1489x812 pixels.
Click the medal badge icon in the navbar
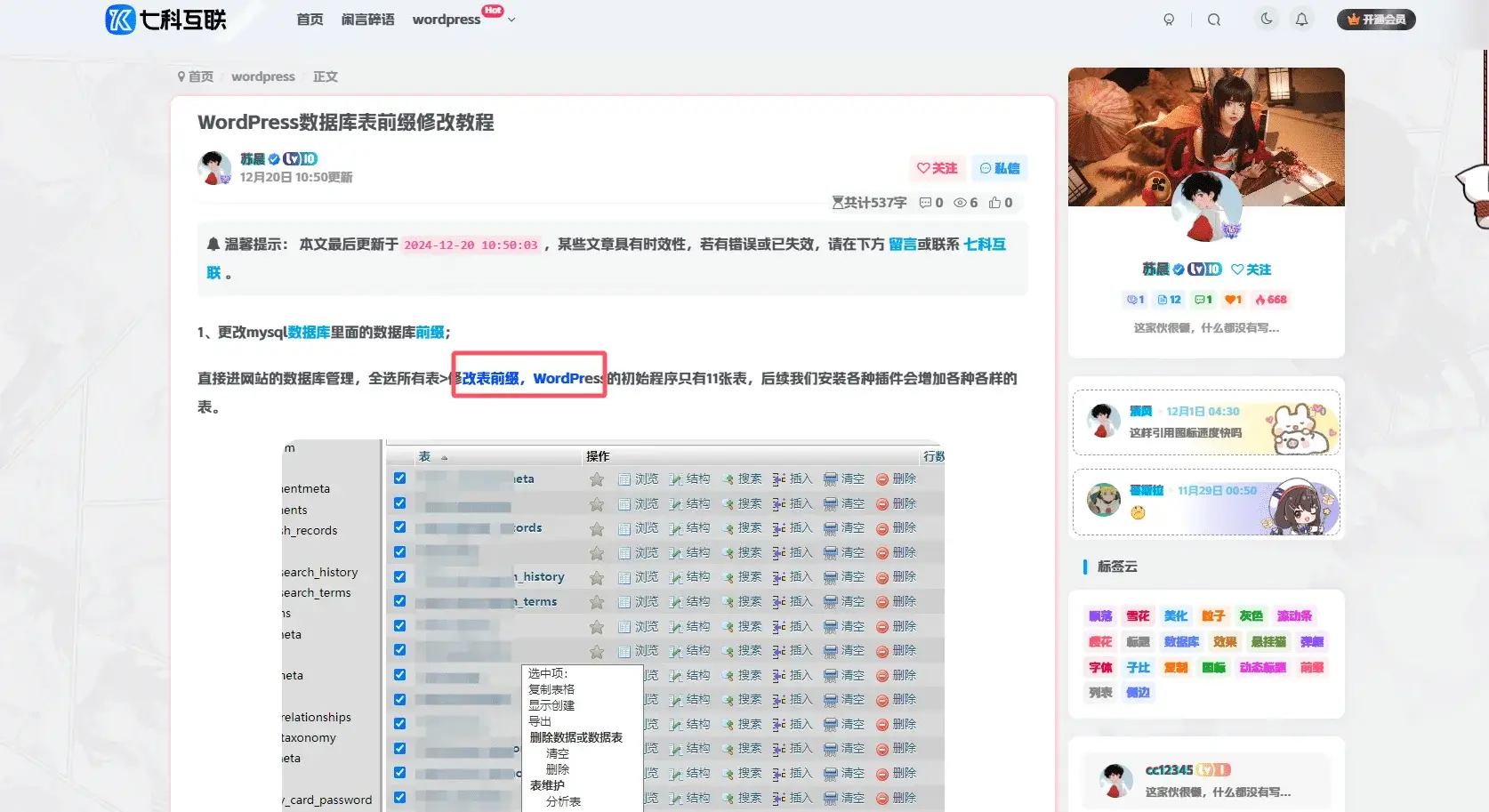point(1169,19)
